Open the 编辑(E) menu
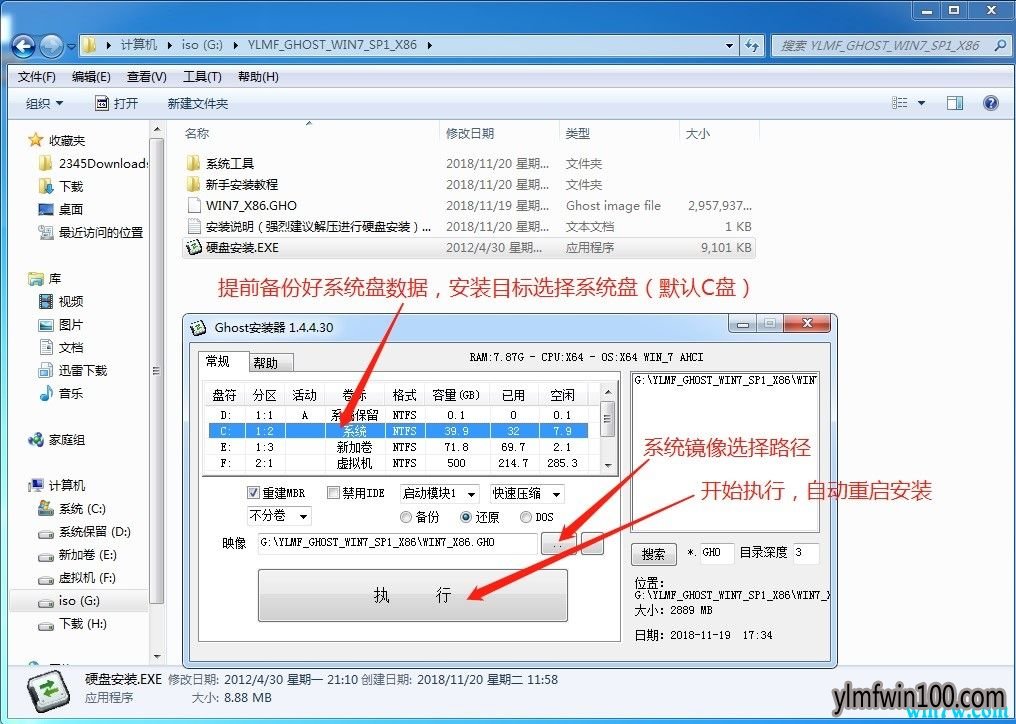 click(91, 76)
